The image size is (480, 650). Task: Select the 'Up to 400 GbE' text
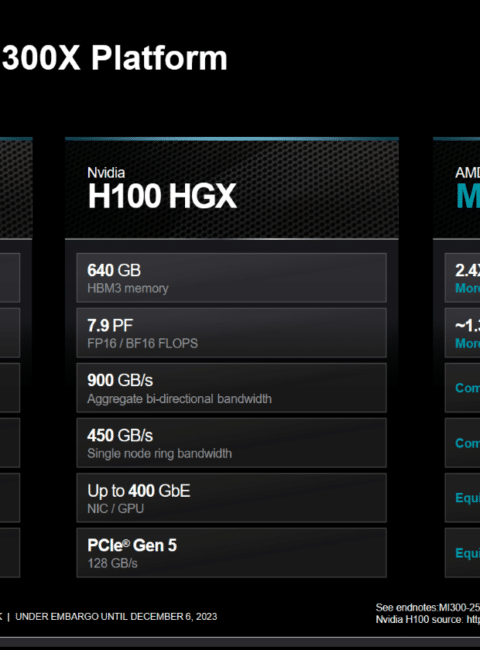139,491
